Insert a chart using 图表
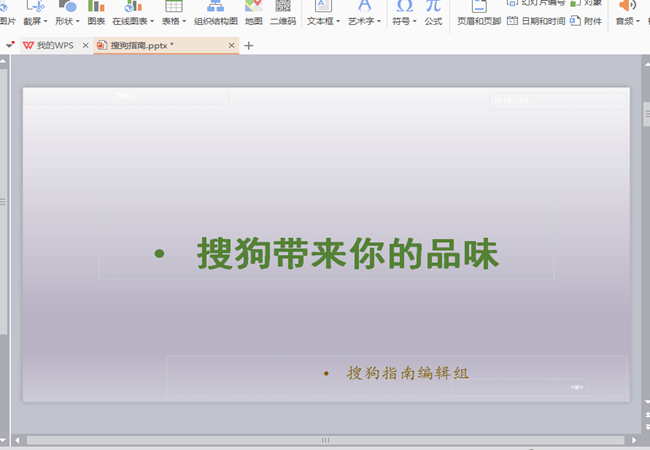 pos(96,12)
